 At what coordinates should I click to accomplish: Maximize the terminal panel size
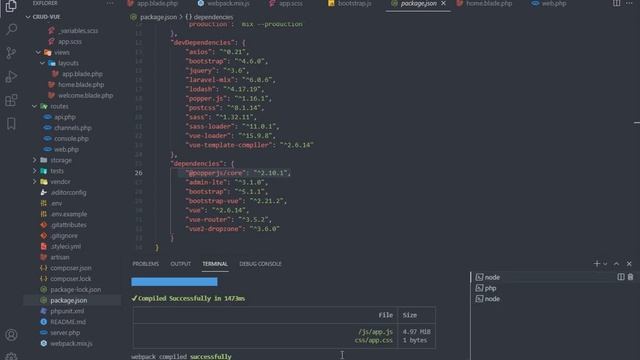tap(616, 264)
